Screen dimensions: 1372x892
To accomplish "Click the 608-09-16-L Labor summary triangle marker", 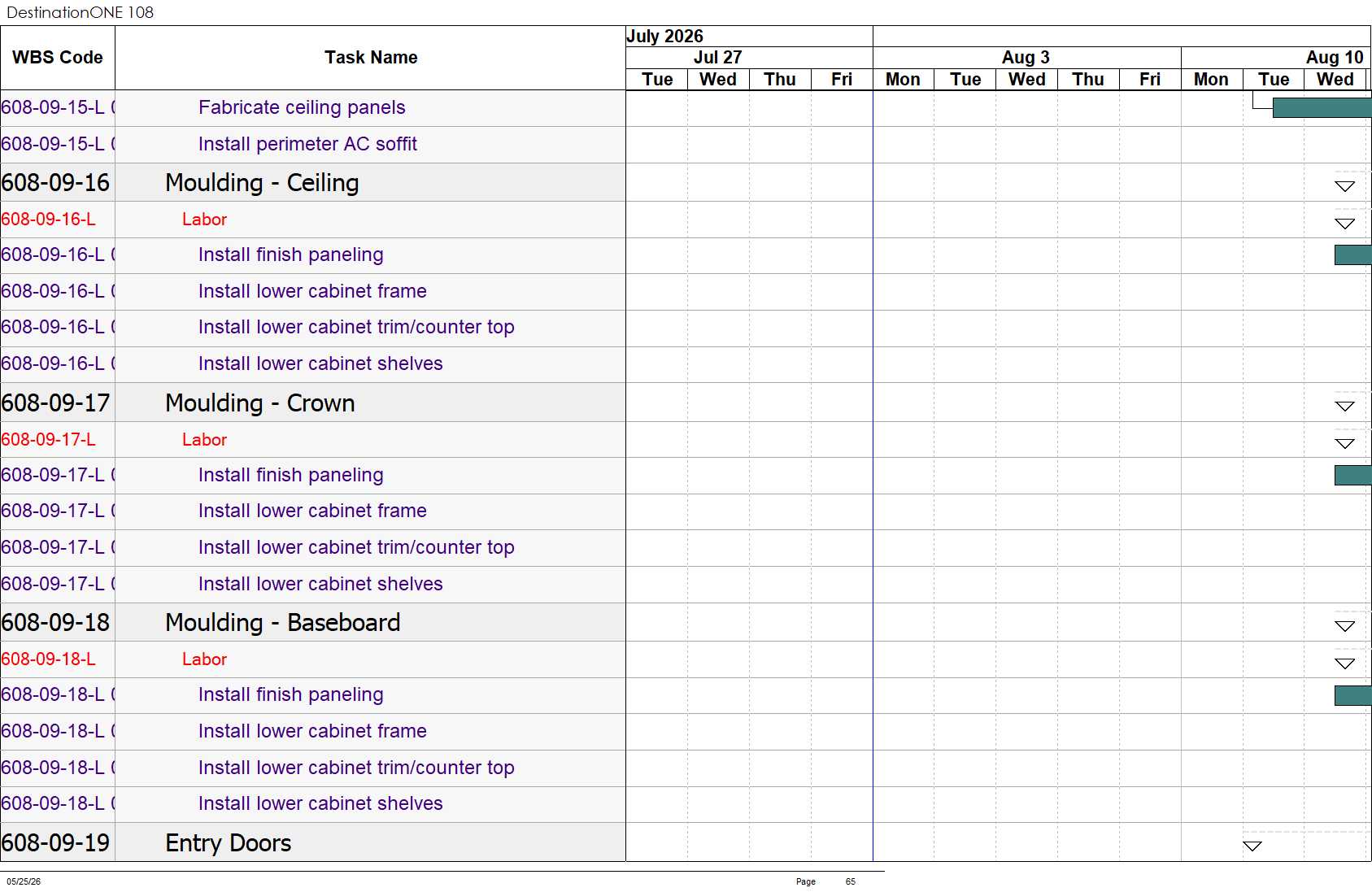I will pyautogui.click(x=1345, y=224).
